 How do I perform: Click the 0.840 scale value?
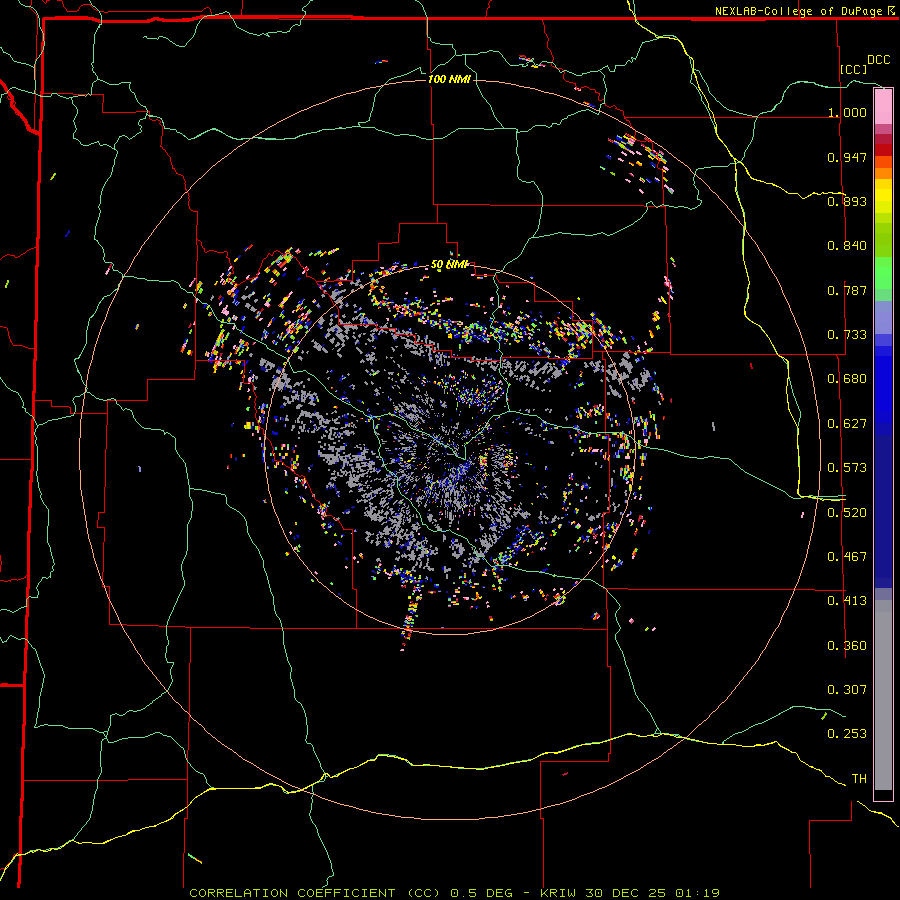point(847,246)
